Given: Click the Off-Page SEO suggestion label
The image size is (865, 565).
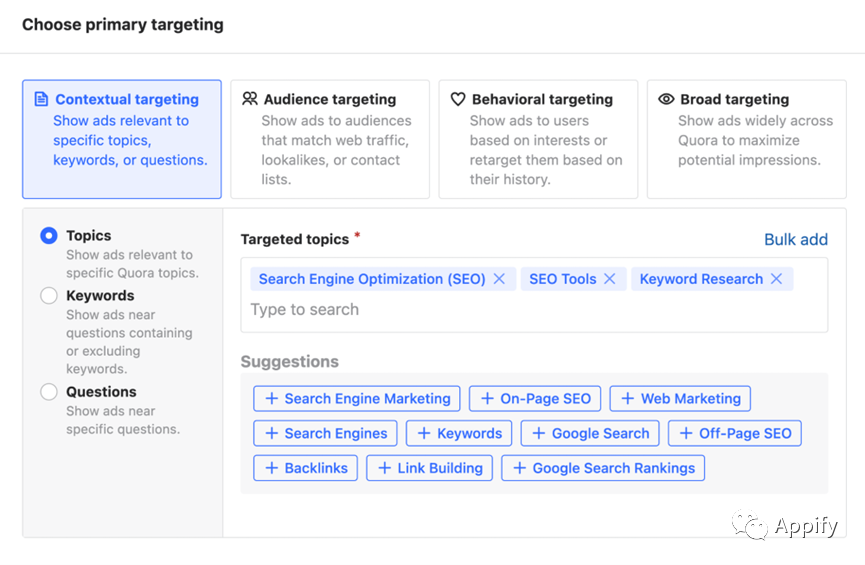Looking at the screenshot, I should coord(745,433).
